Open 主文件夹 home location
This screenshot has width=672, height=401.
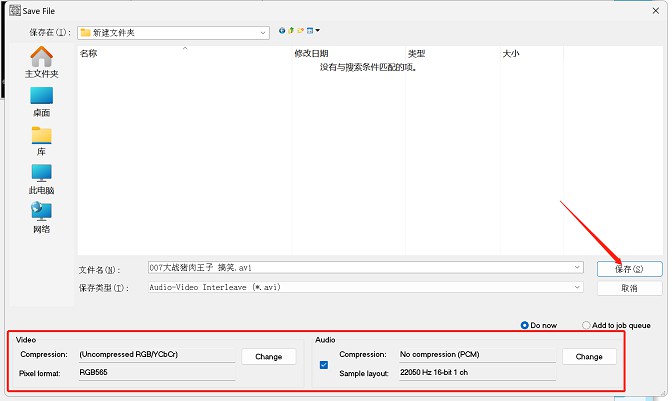[x=41, y=62]
